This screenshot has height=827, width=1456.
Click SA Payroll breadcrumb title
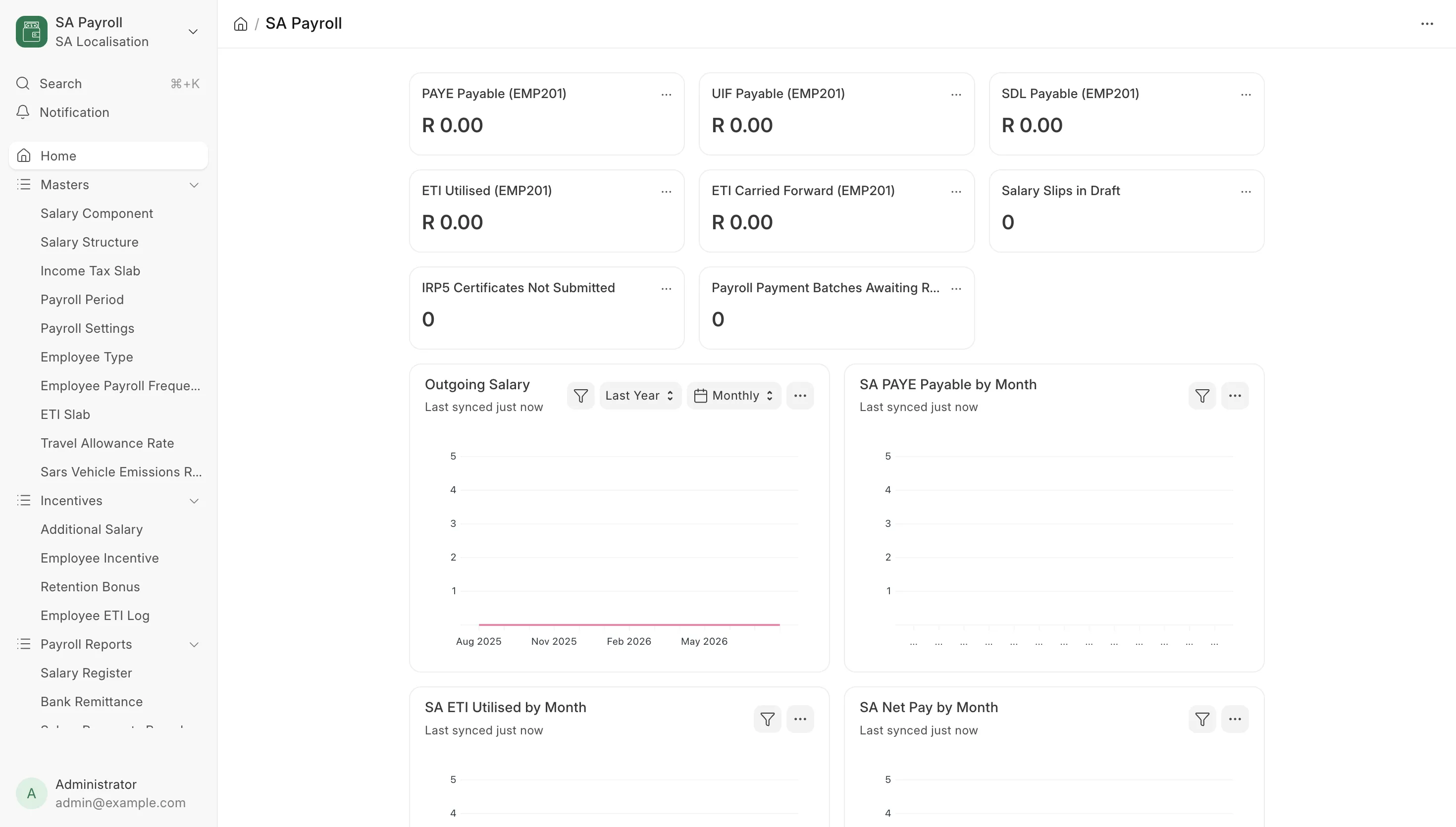click(303, 24)
